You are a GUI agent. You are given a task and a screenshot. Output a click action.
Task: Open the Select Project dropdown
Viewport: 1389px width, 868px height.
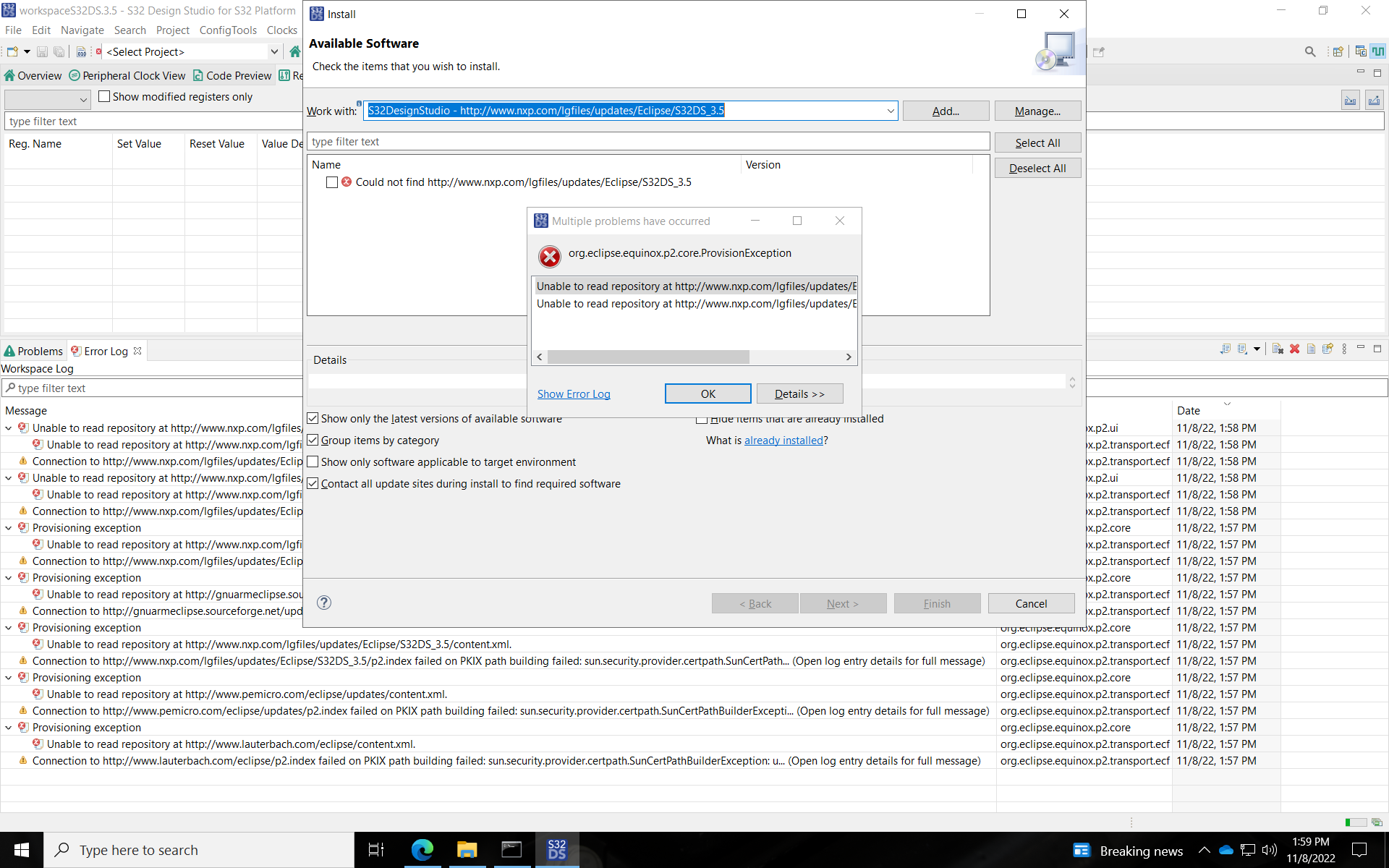pos(273,51)
